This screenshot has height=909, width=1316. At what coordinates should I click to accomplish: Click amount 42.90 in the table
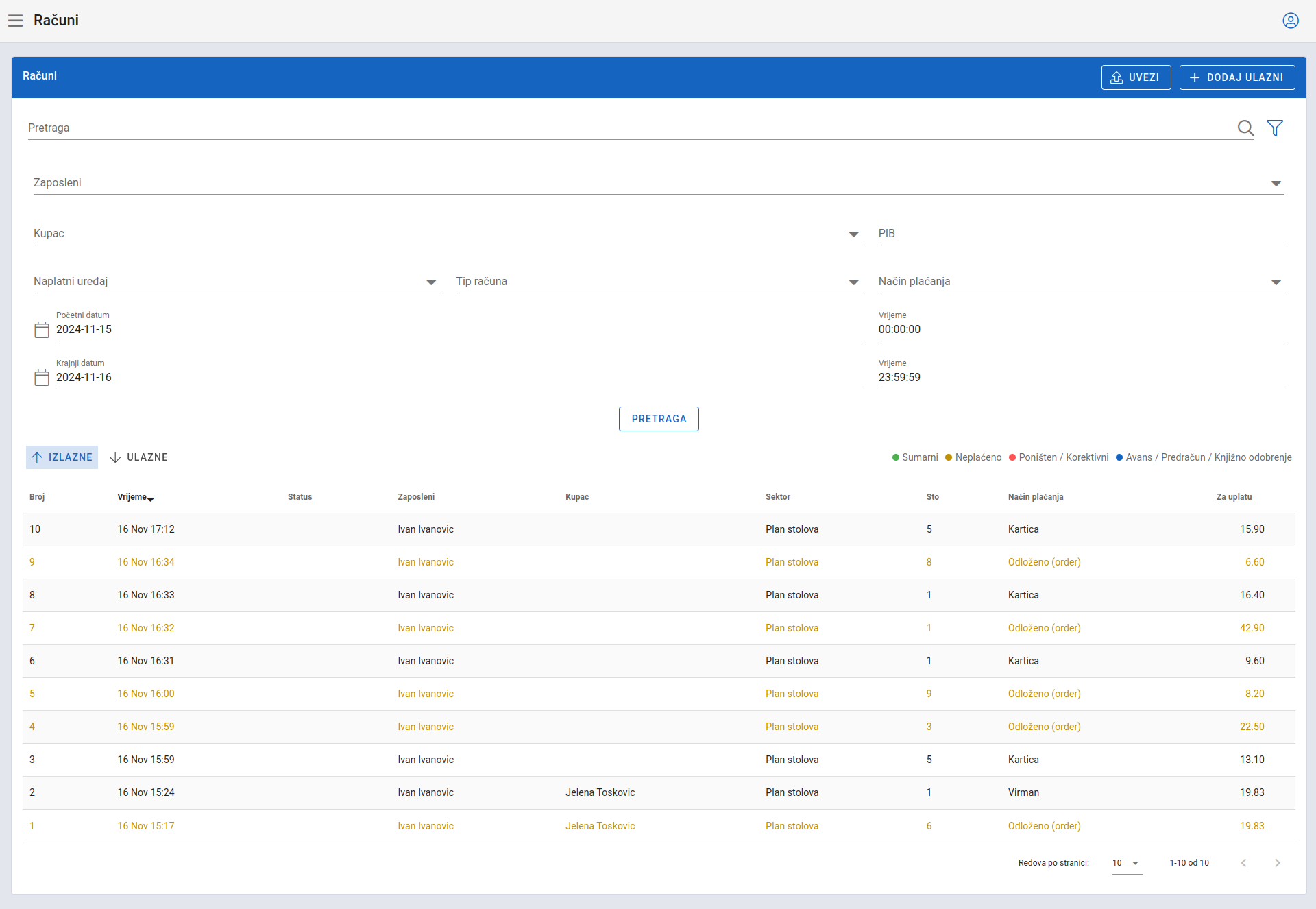1252,629
